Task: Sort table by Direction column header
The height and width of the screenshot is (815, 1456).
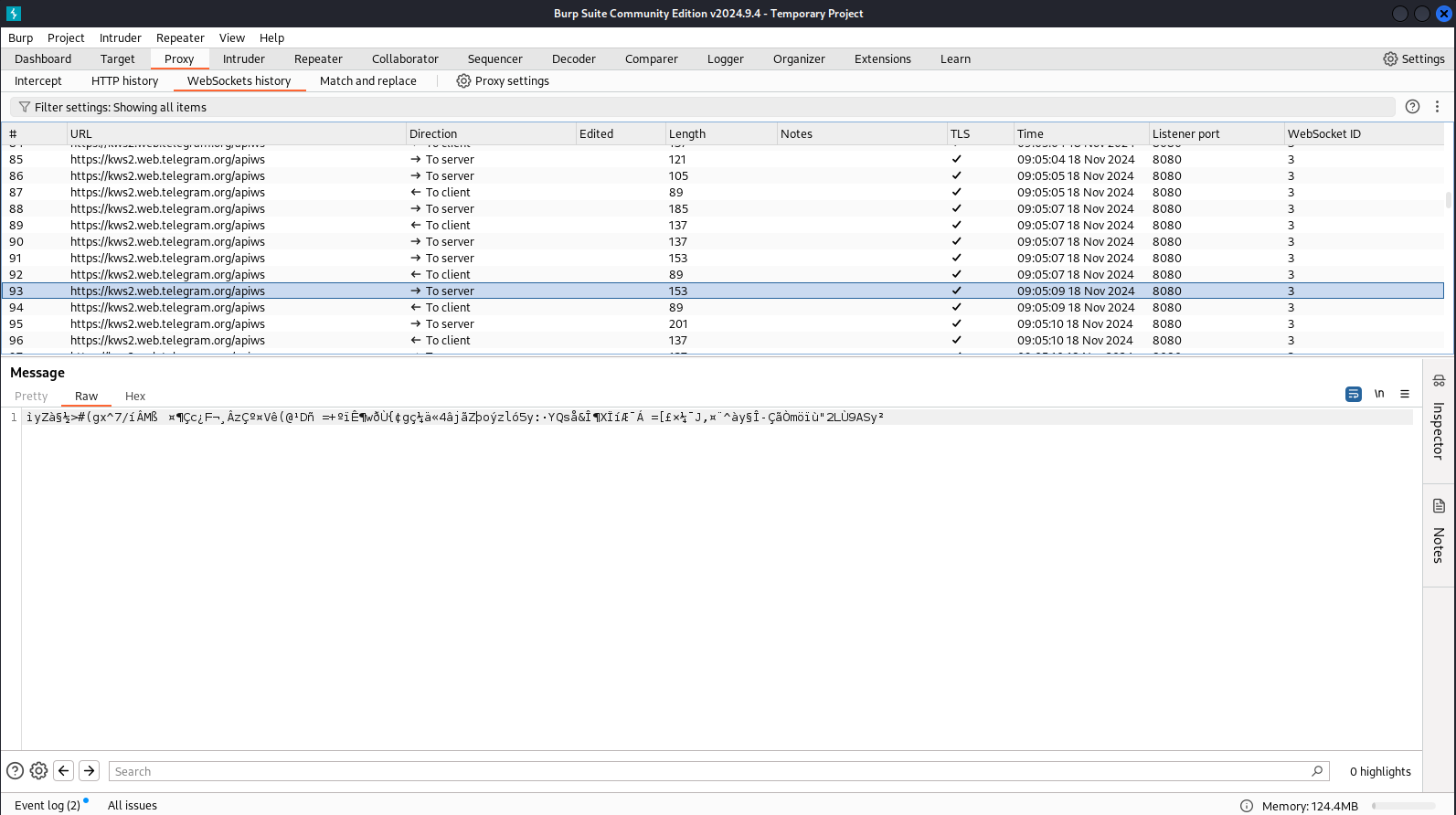Action: 491,133
